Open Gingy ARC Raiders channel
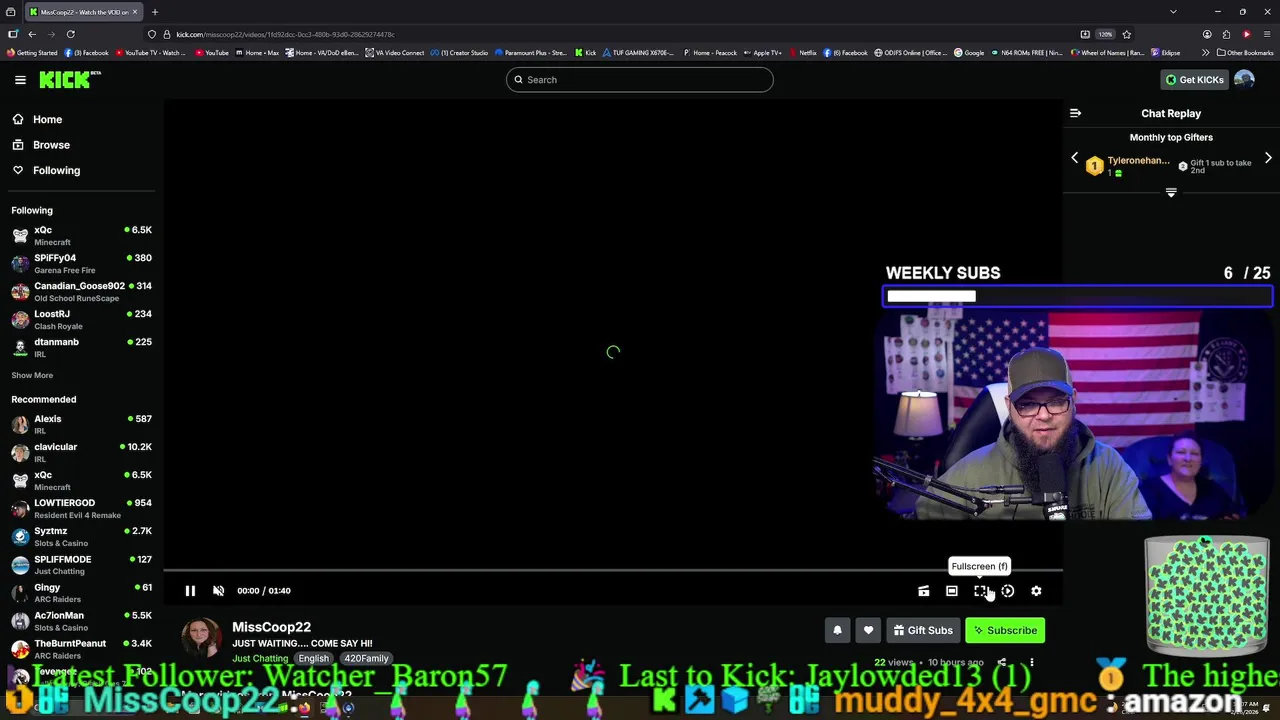 (x=80, y=592)
